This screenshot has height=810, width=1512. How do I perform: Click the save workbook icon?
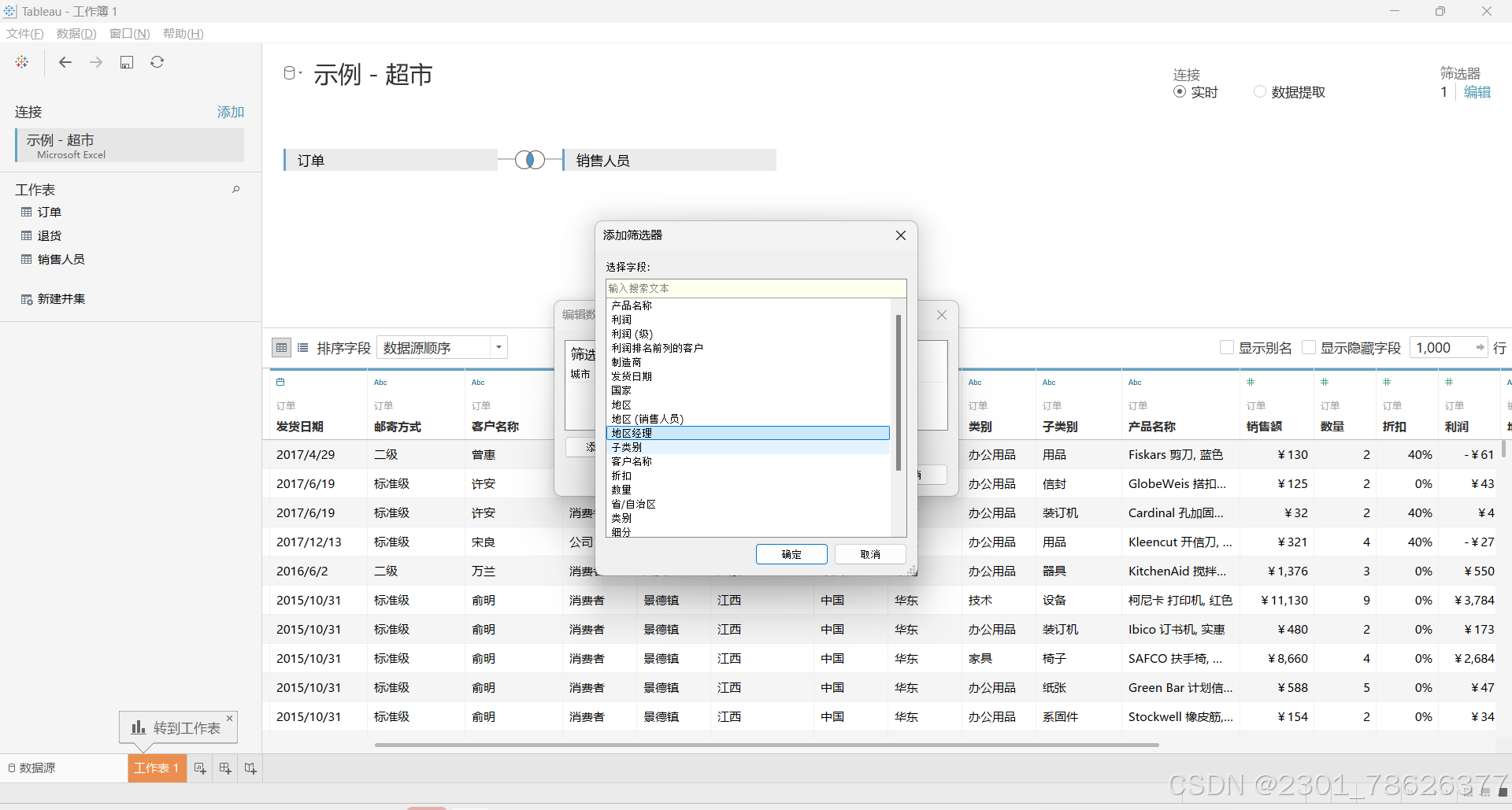(127, 62)
